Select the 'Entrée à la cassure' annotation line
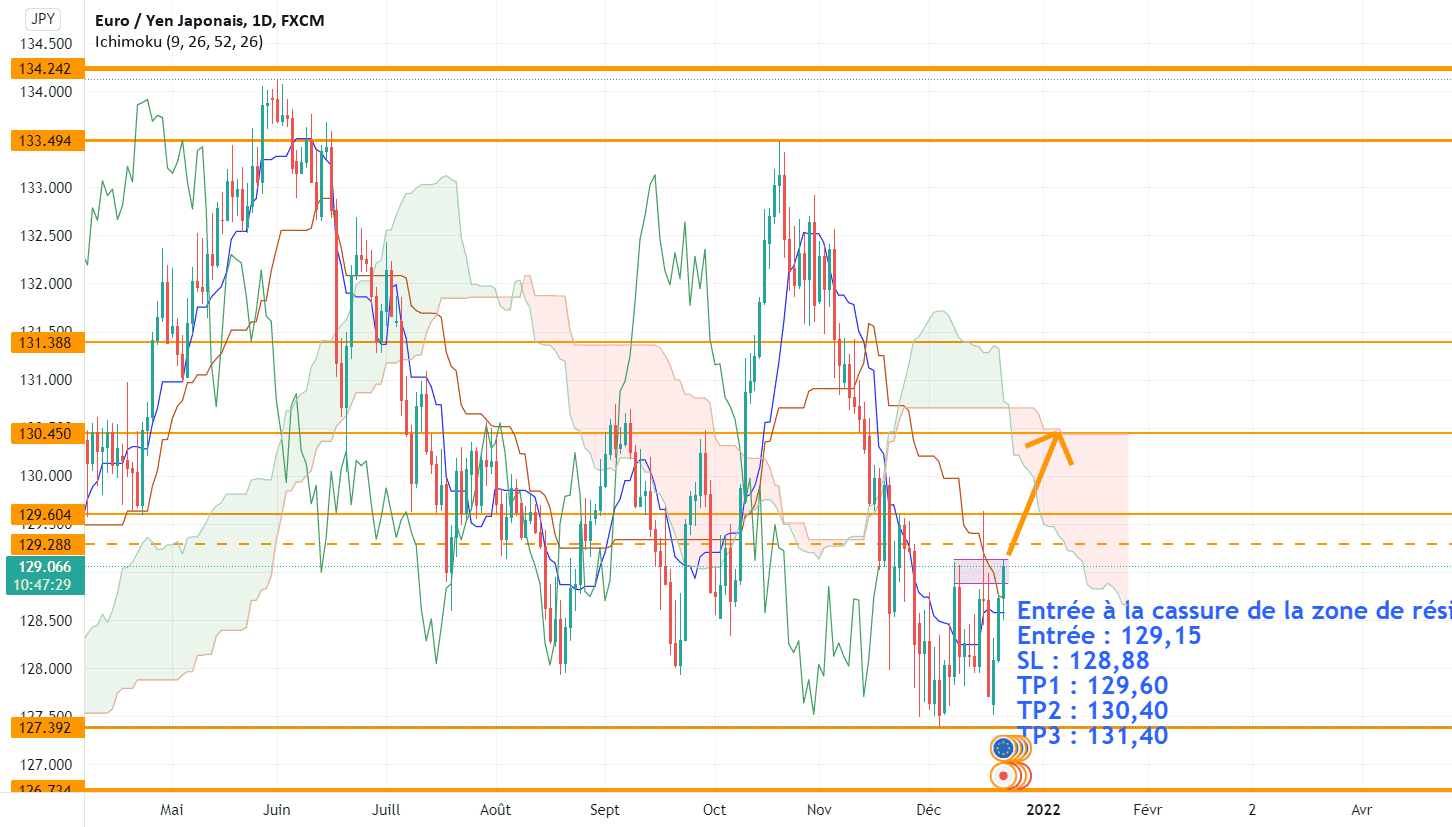The width and height of the screenshot is (1452, 827). point(1234,611)
